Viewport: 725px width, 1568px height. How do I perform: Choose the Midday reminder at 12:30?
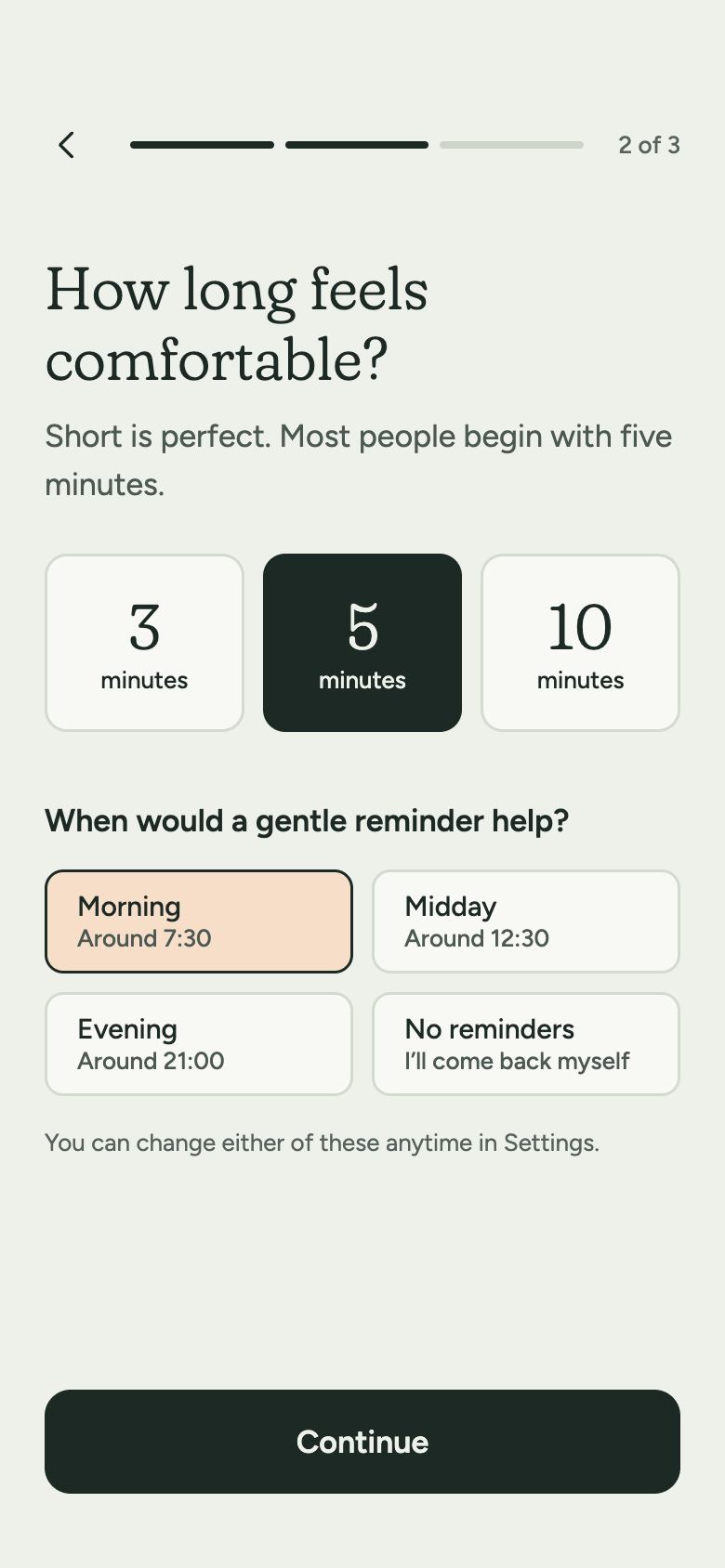coord(526,921)
